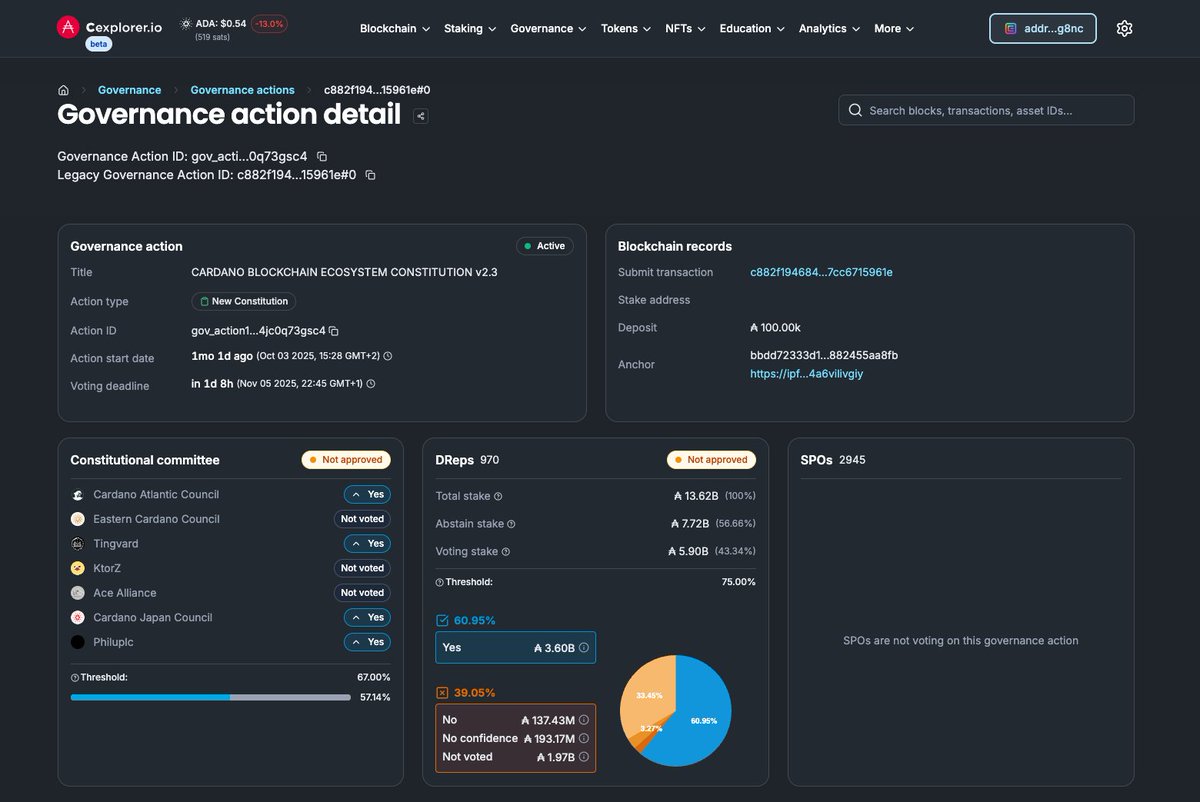Screen dimensions: 1200x802
Task: Click the home icon in breadcrumbs
Action: 63,90
